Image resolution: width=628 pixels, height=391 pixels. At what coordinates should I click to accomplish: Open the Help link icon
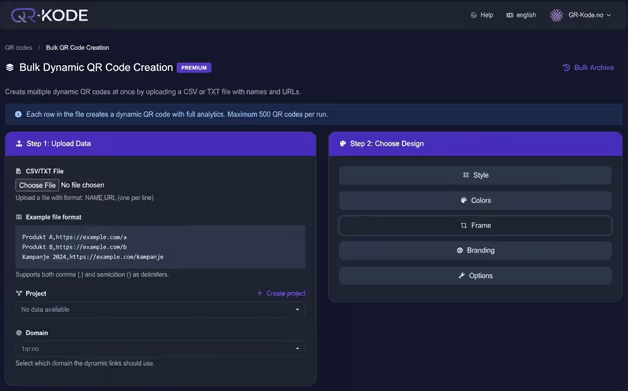(x=473, y=15)
